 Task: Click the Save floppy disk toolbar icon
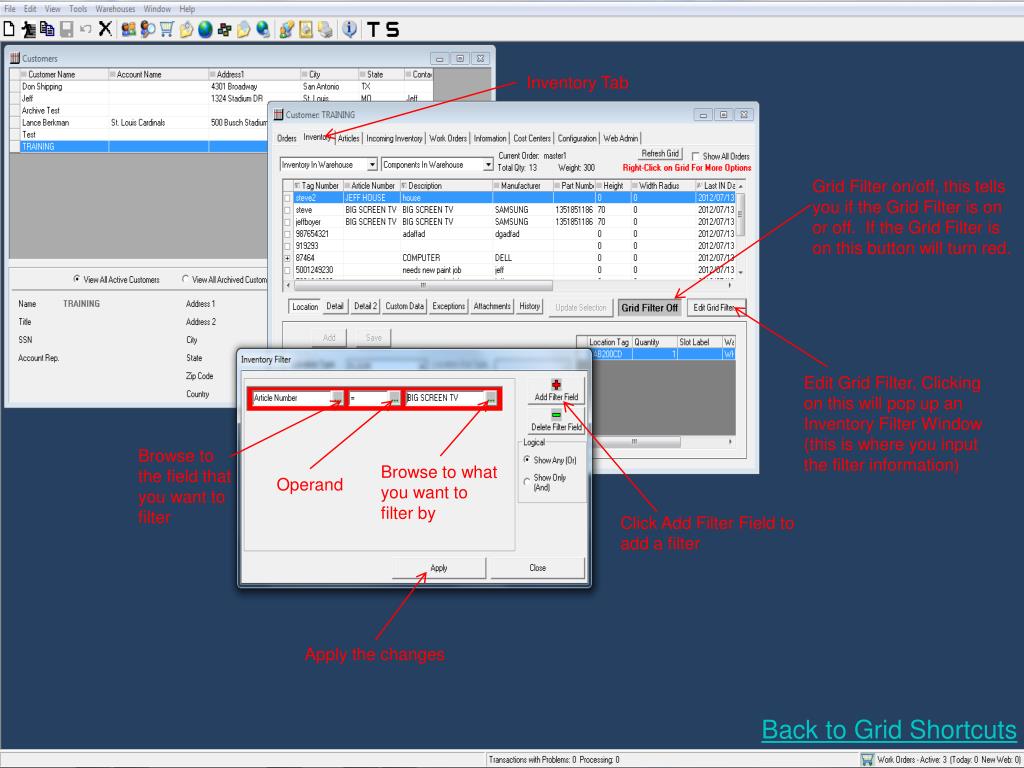[66, 29]
